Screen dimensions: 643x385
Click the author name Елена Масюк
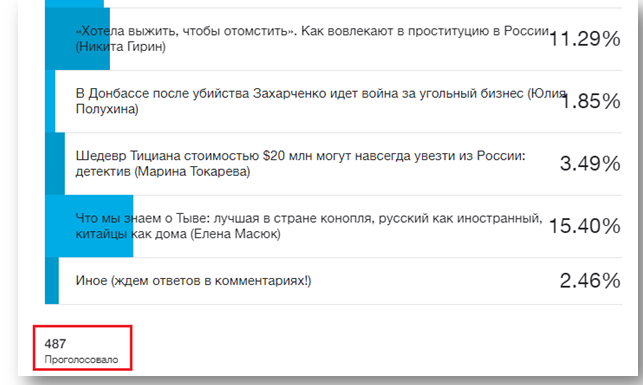pyautogui.click(x=235, y=234)
